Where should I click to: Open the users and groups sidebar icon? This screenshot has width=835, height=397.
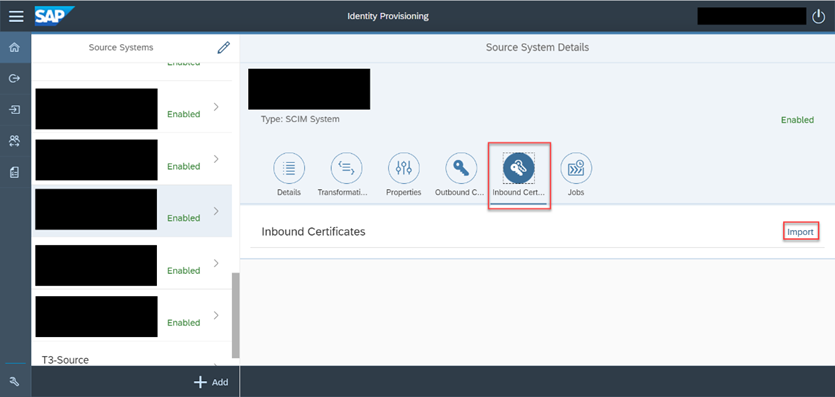pyautogui.click(x=15, y=141)
